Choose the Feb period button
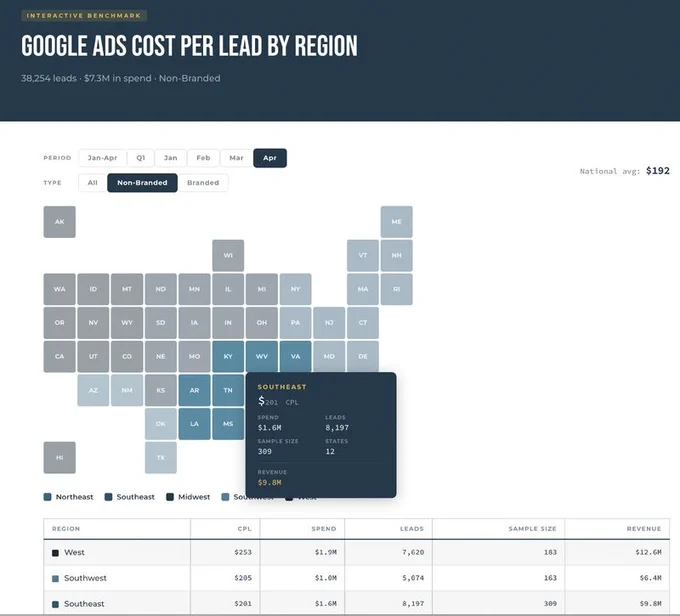 pyautogui.click(x=203, y=158)
